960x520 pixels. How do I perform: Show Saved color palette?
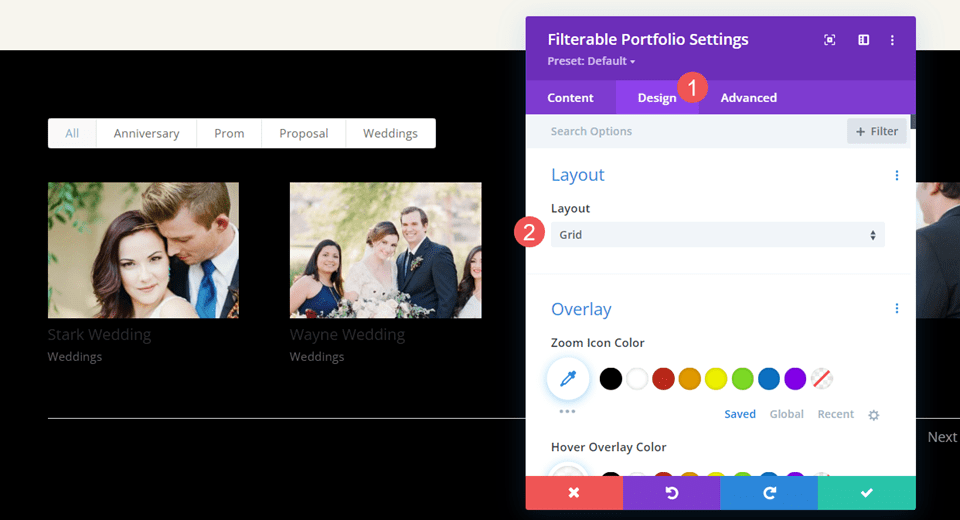click(x=740, y=415)
